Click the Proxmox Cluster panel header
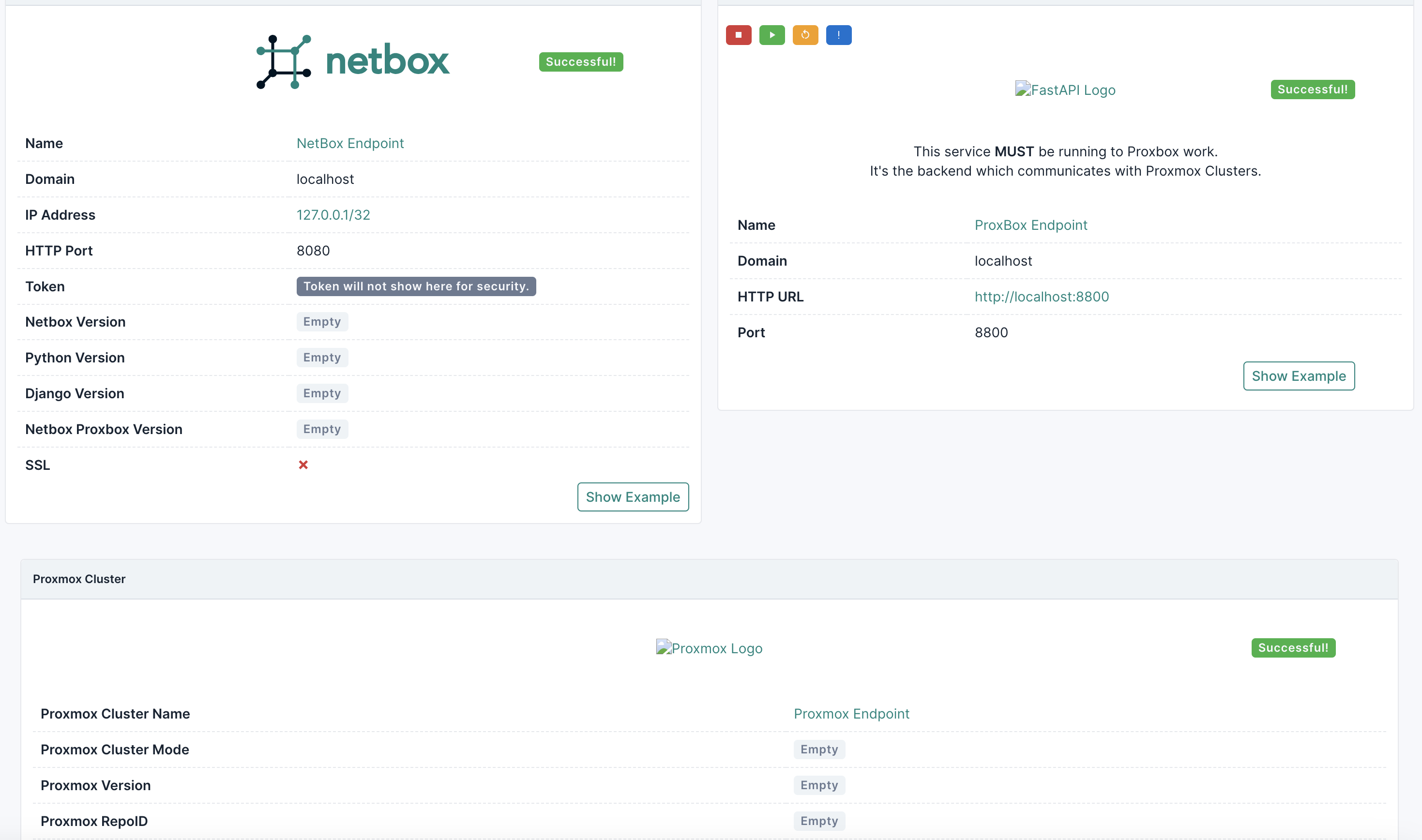 point(709,579)
